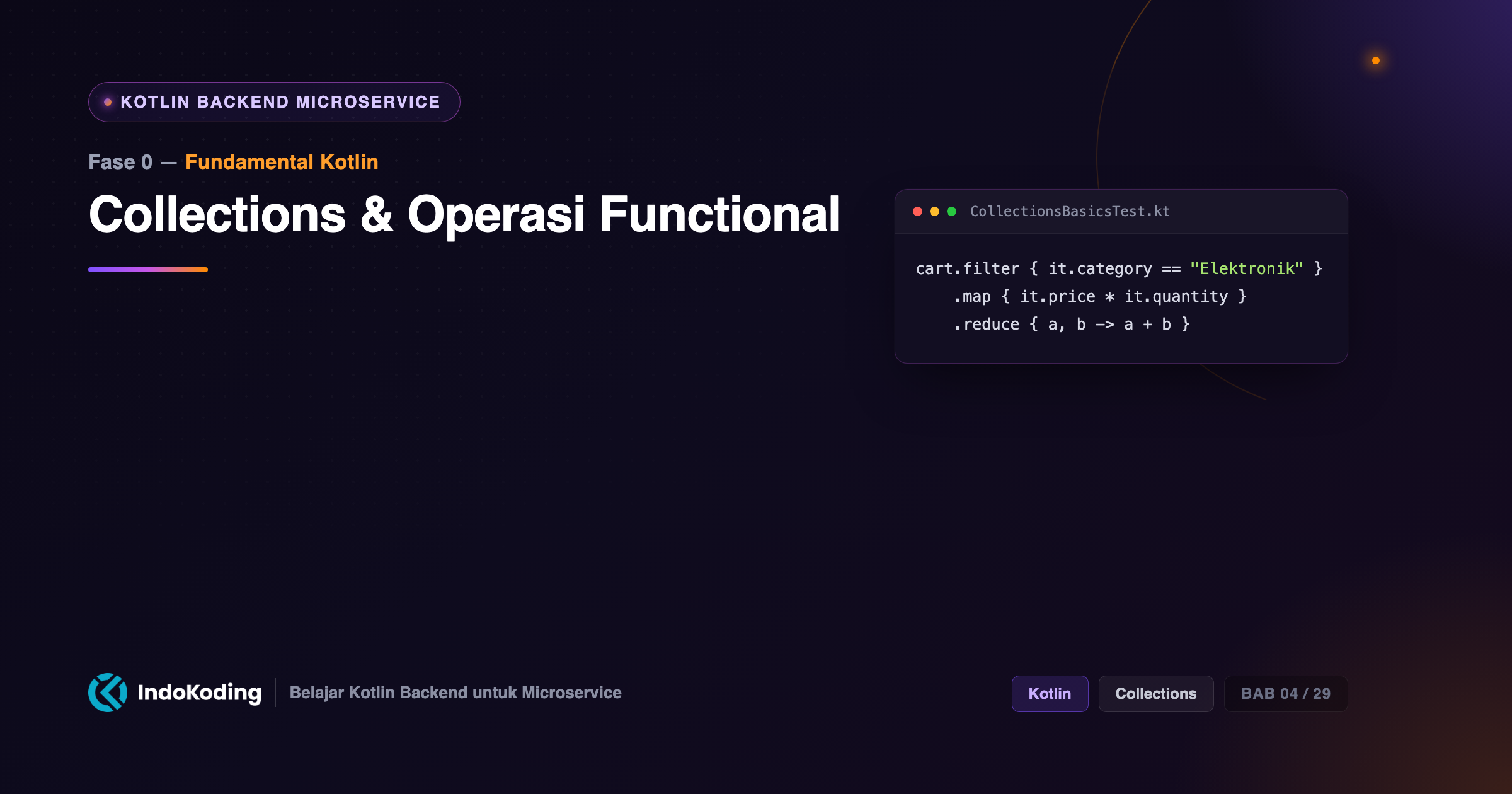Click the BAB 04 / 29 badge

[x=1285, y=694]
